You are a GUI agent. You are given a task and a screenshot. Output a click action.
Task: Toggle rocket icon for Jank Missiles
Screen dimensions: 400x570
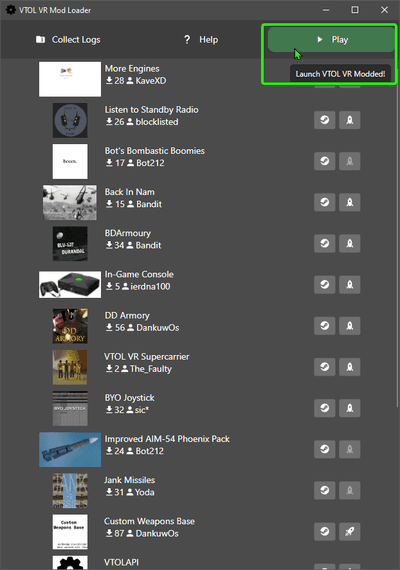(349, 490)
